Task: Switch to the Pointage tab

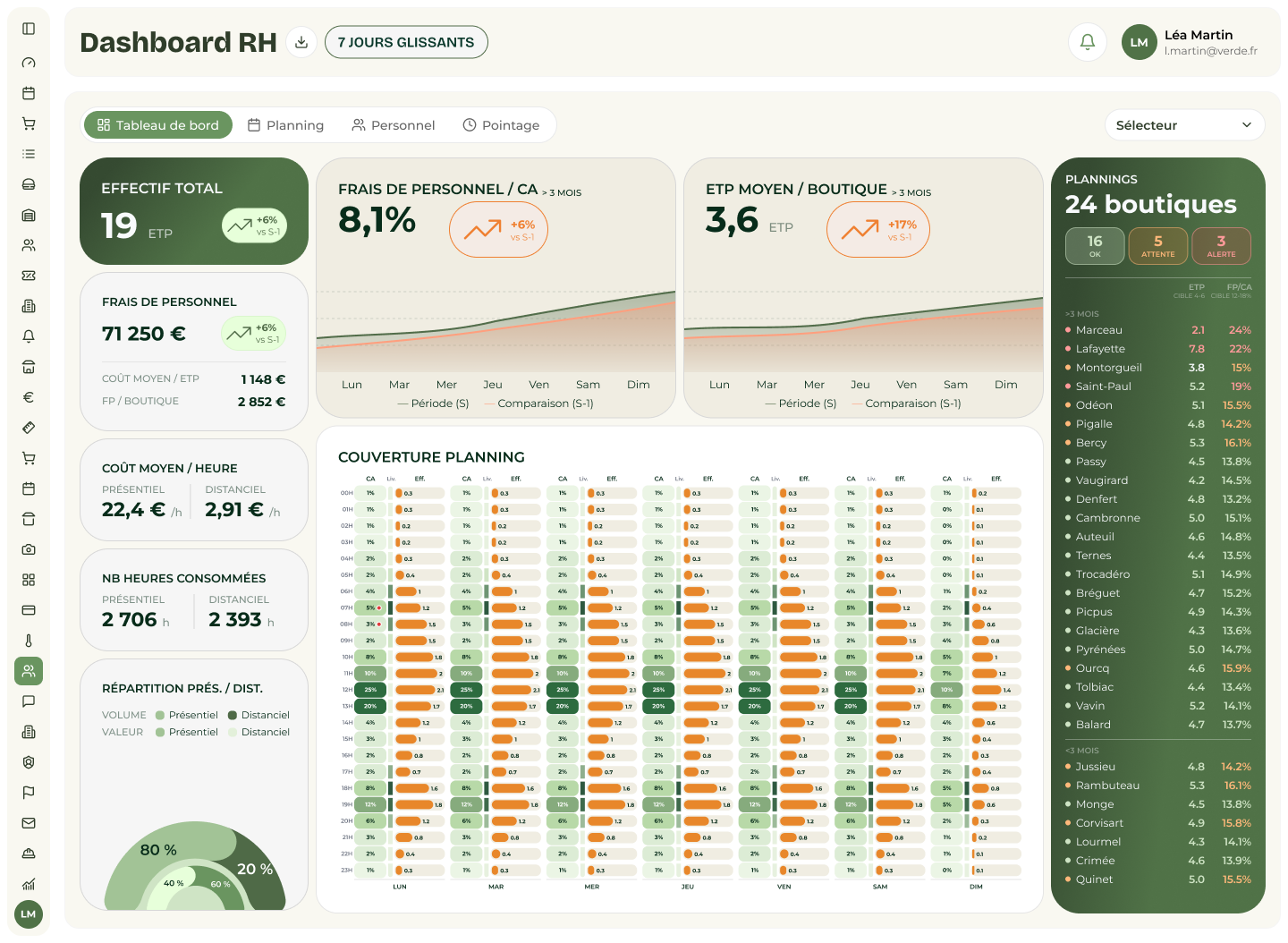Action: click(501, 125)
